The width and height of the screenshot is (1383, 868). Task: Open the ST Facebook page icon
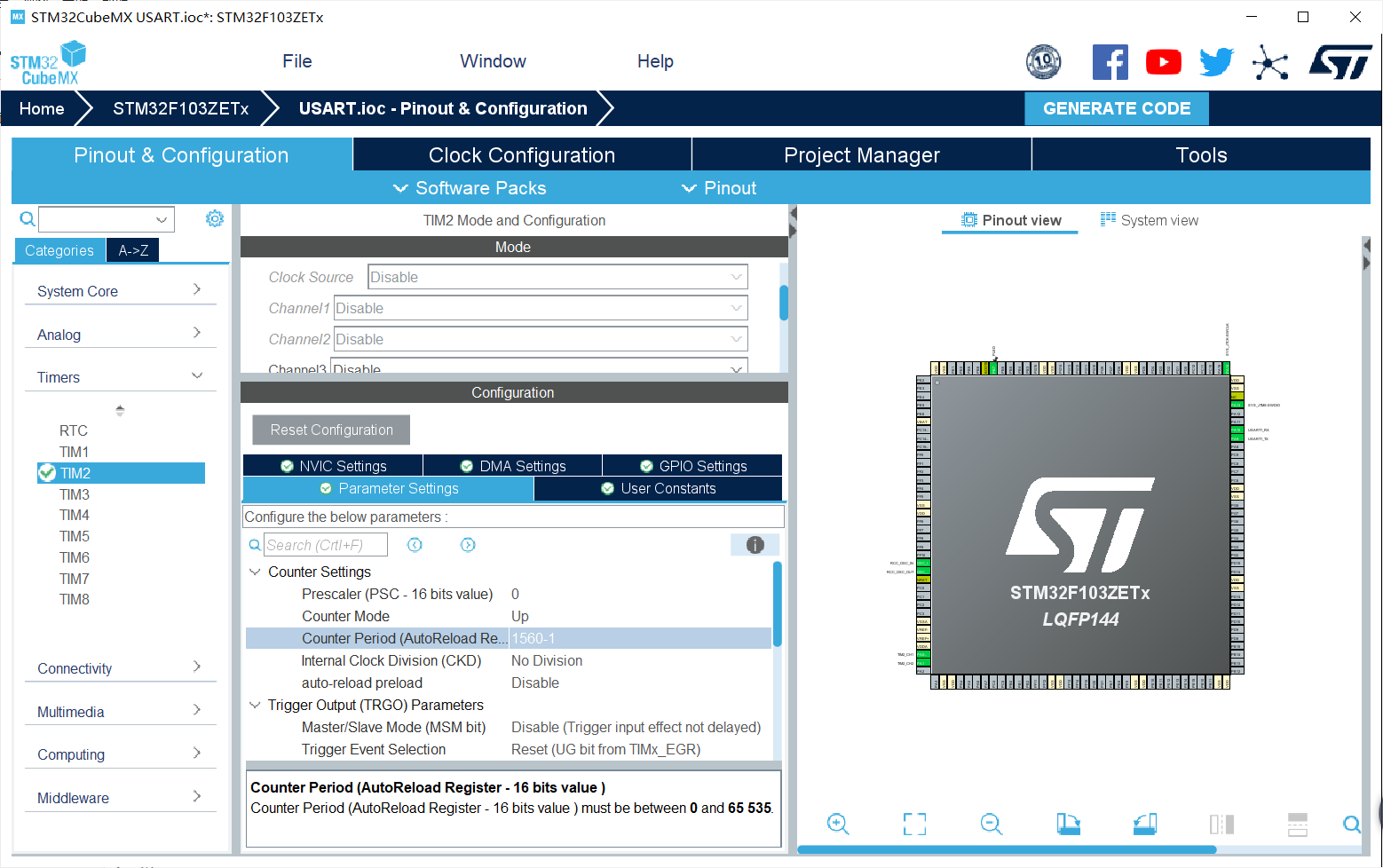tap(1110, 62)
